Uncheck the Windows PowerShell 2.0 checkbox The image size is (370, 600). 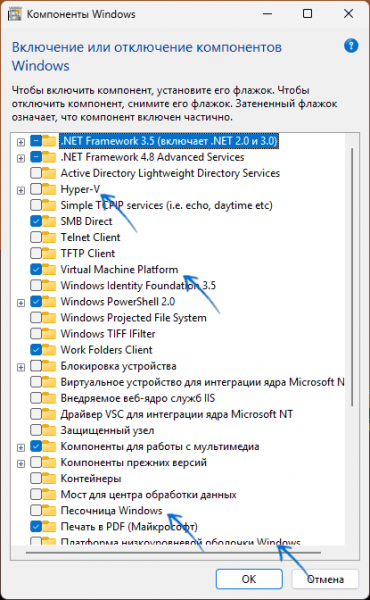pos(36,302)
